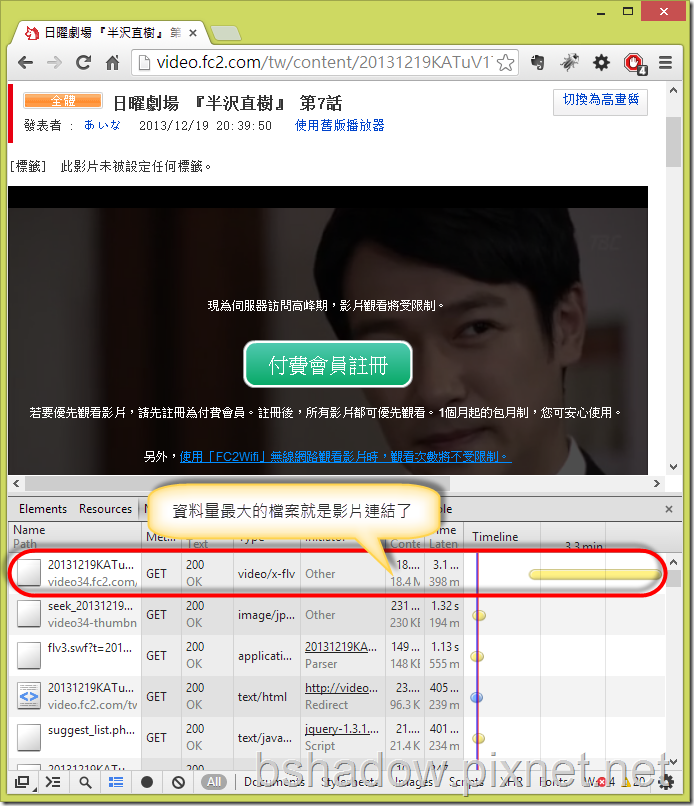Click the bug-shaped extension icon

point(569,63)
